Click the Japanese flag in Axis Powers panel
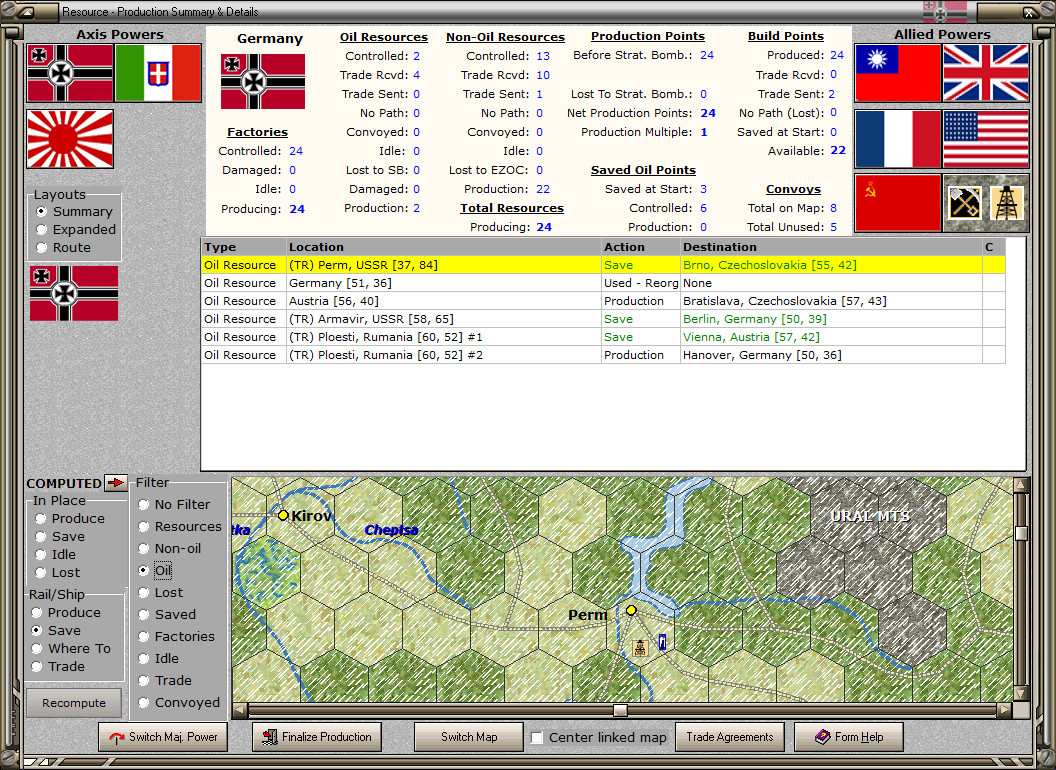The image size is (1056, 770). click(68, 139)
